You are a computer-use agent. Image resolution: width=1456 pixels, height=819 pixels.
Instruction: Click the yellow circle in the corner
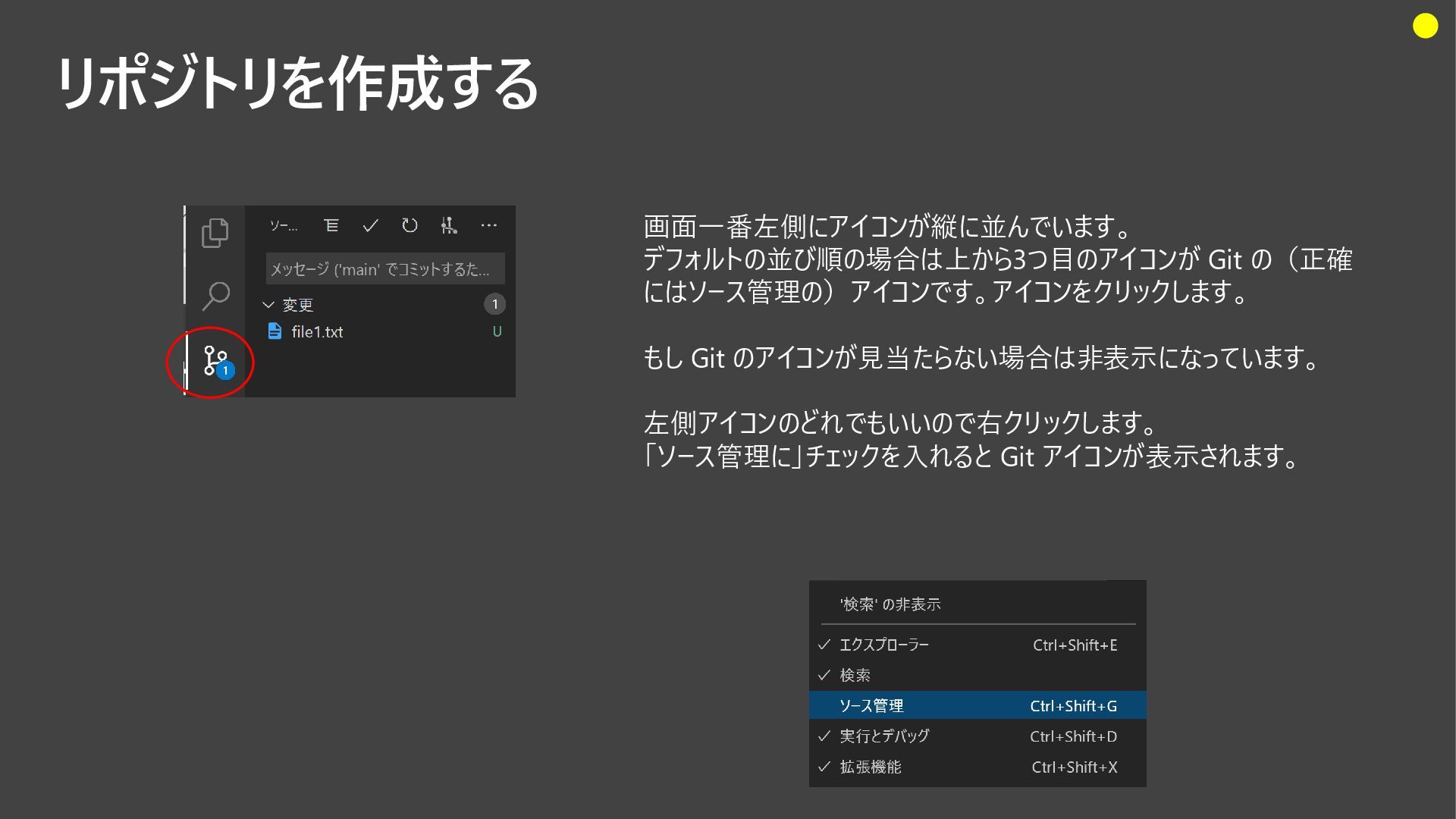click(x=1425, y=27)
